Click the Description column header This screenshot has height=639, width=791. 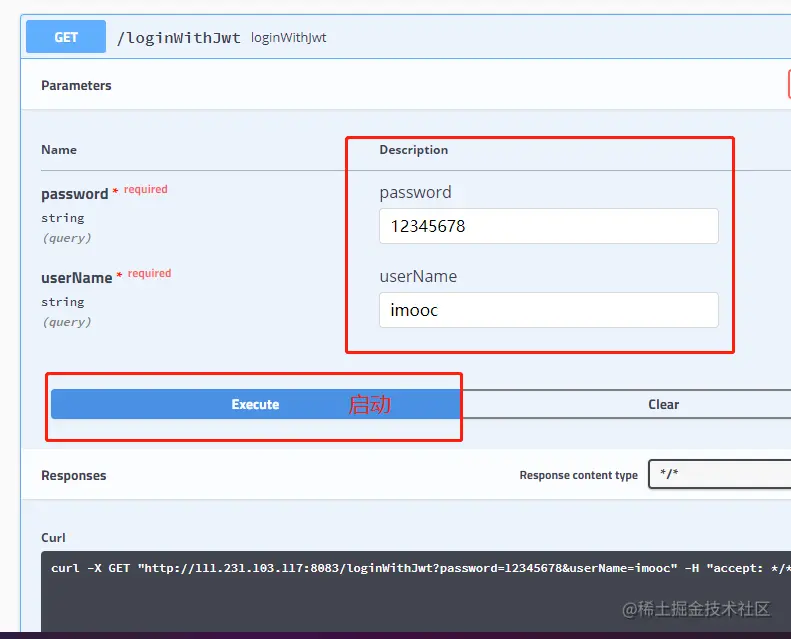(414, 150)
